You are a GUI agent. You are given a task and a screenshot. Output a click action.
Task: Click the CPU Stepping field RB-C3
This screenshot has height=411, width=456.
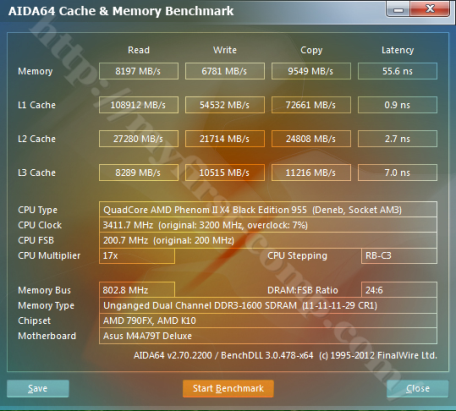click(399, 256)
